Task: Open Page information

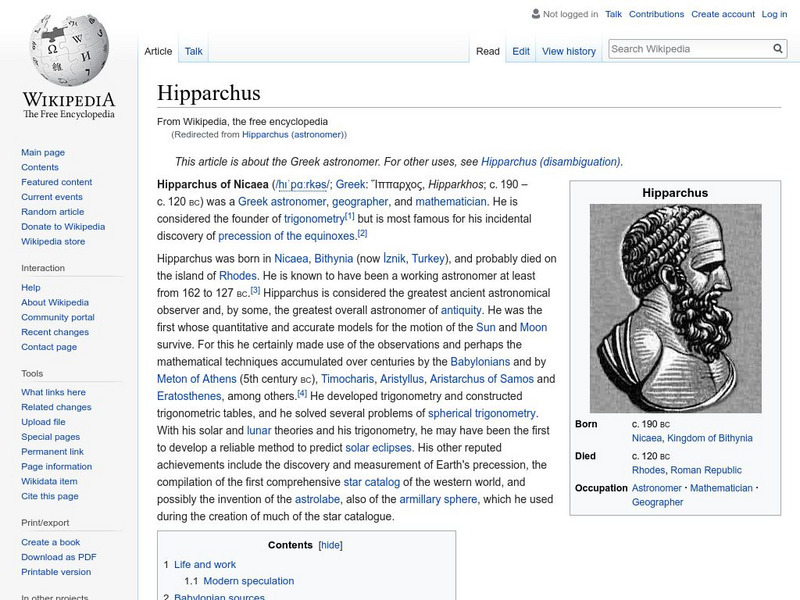Action: [57, 466]
